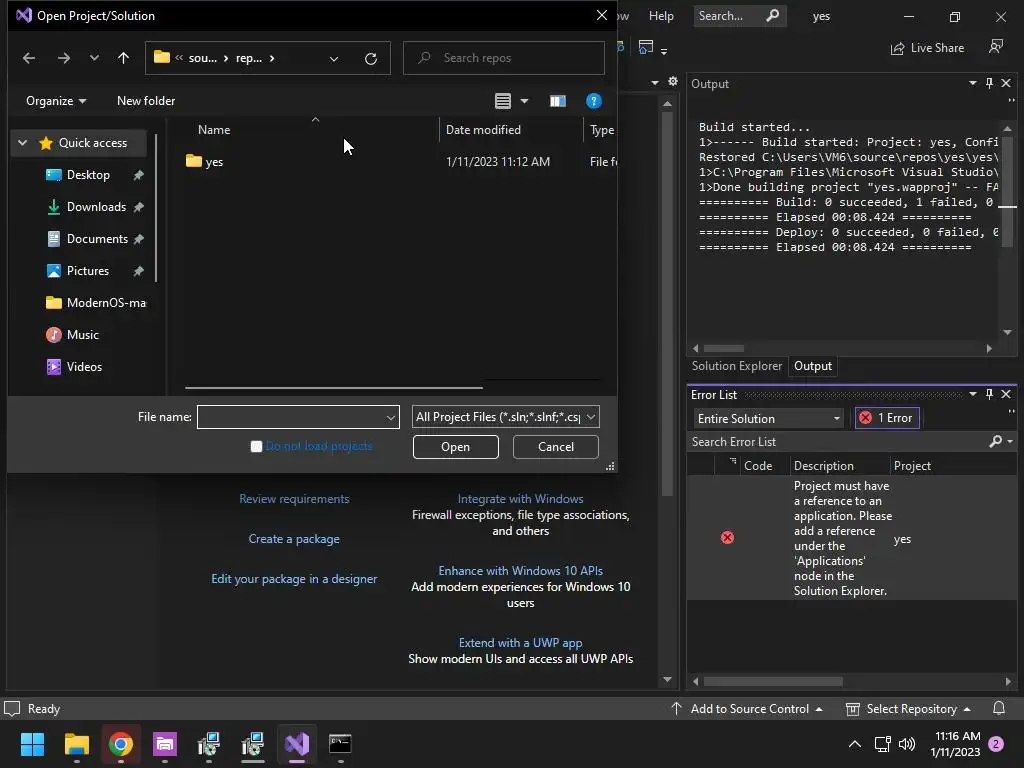
Task: Close the Output panel
Action: point(1006,83)
